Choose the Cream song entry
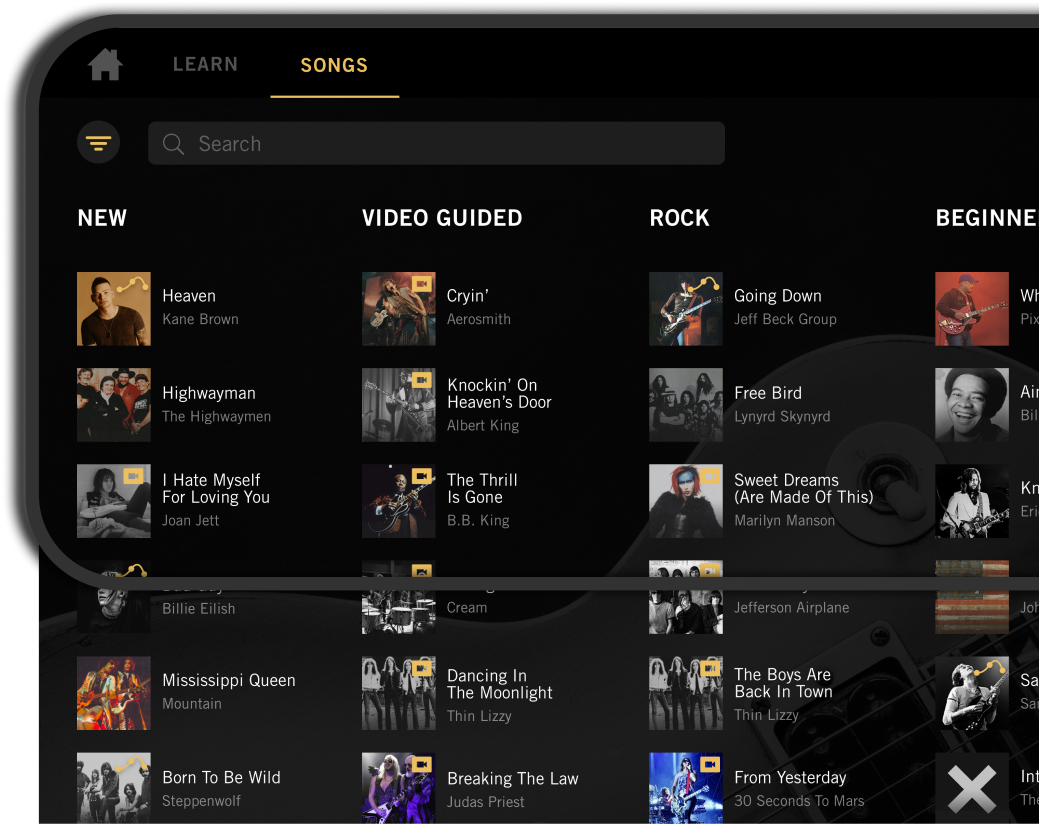This screenshot has height=824, width=1039. coord(425,597)
